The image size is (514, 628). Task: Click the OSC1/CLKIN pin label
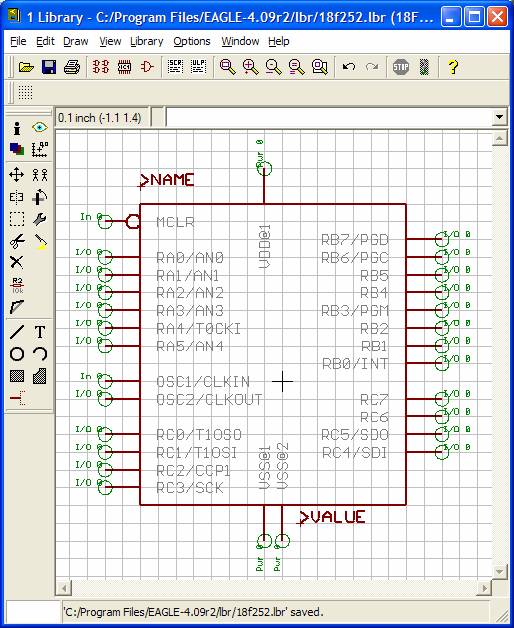(203, 382)
